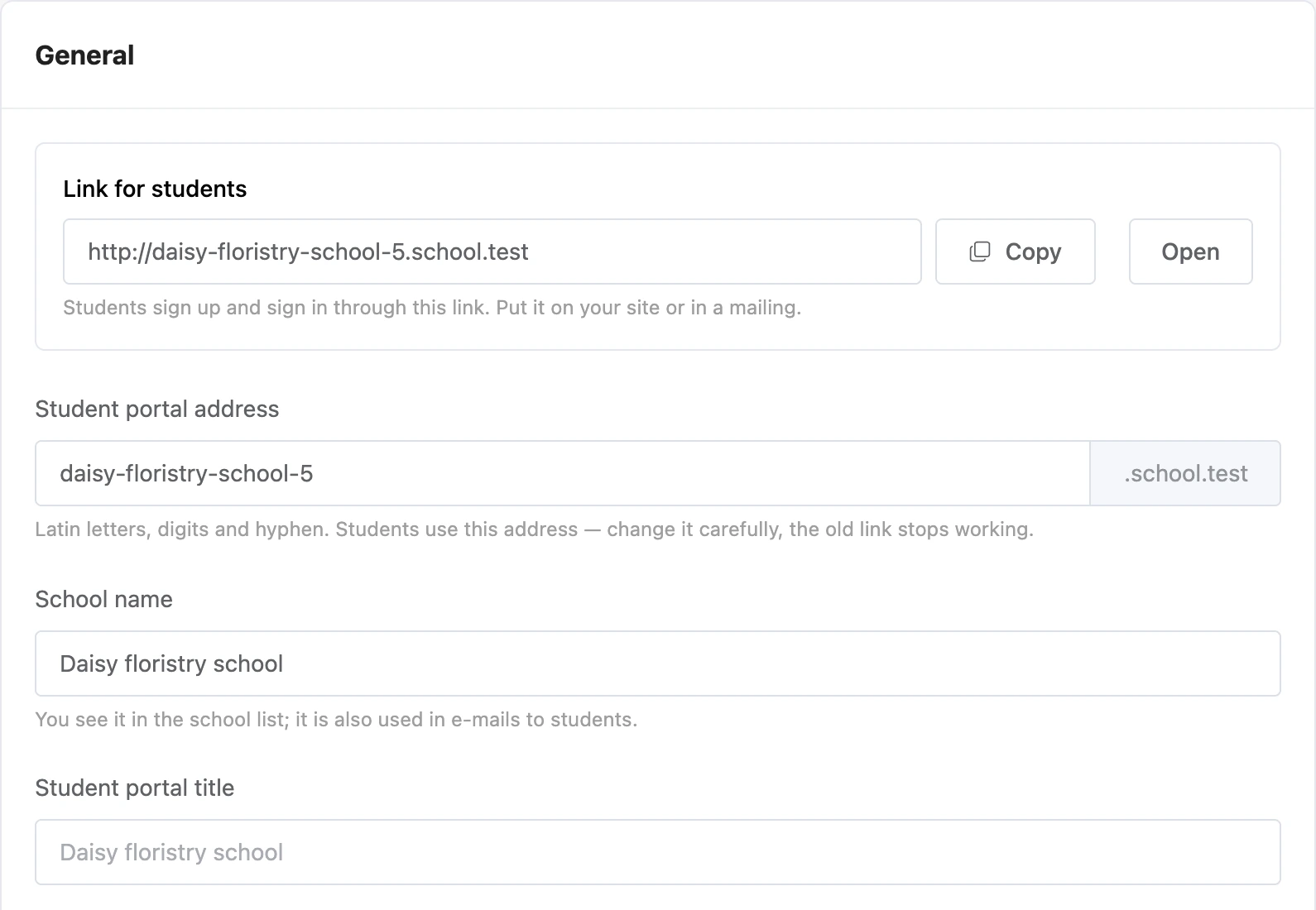Copy the student link with Copy button

click(x=1016, y=251)
